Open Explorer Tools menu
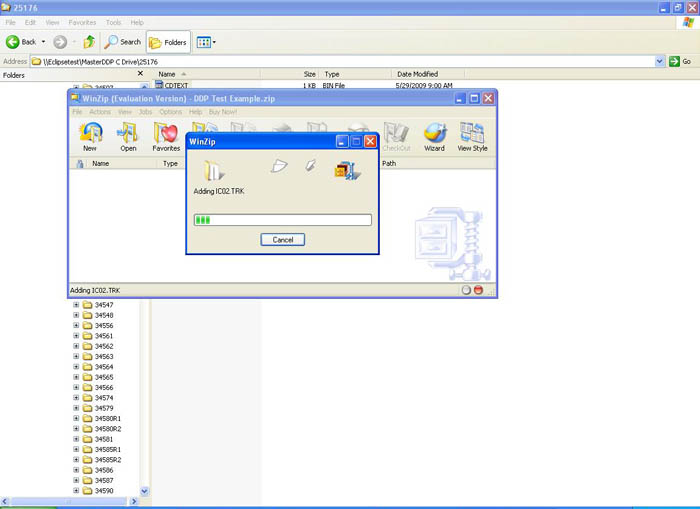Image resolution: width=700 pixels, height=509 pixels. (x=113, y=22)
